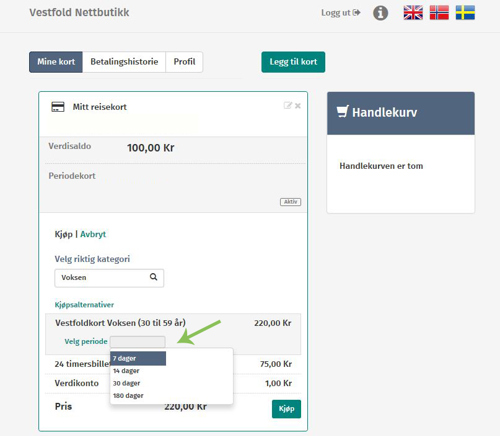Select 7 dager period option
This screenshot has height=436, width=500.
(138, 358)
